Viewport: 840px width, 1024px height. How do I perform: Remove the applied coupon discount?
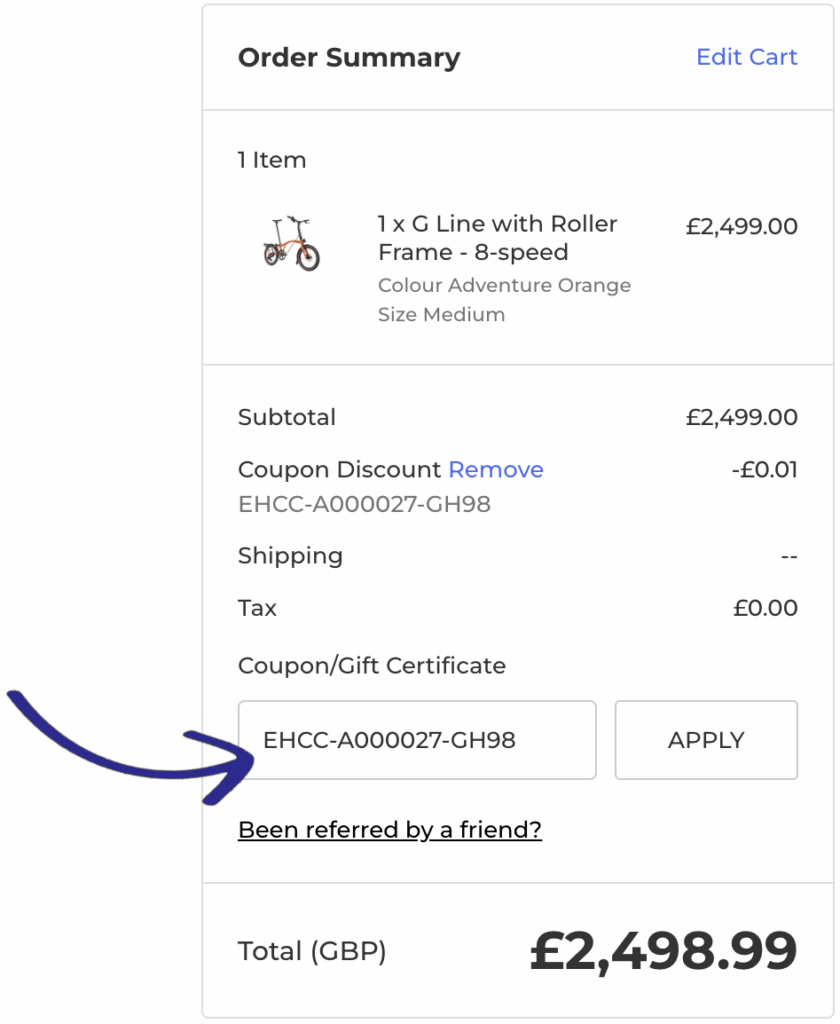click(x=495, y=469)
